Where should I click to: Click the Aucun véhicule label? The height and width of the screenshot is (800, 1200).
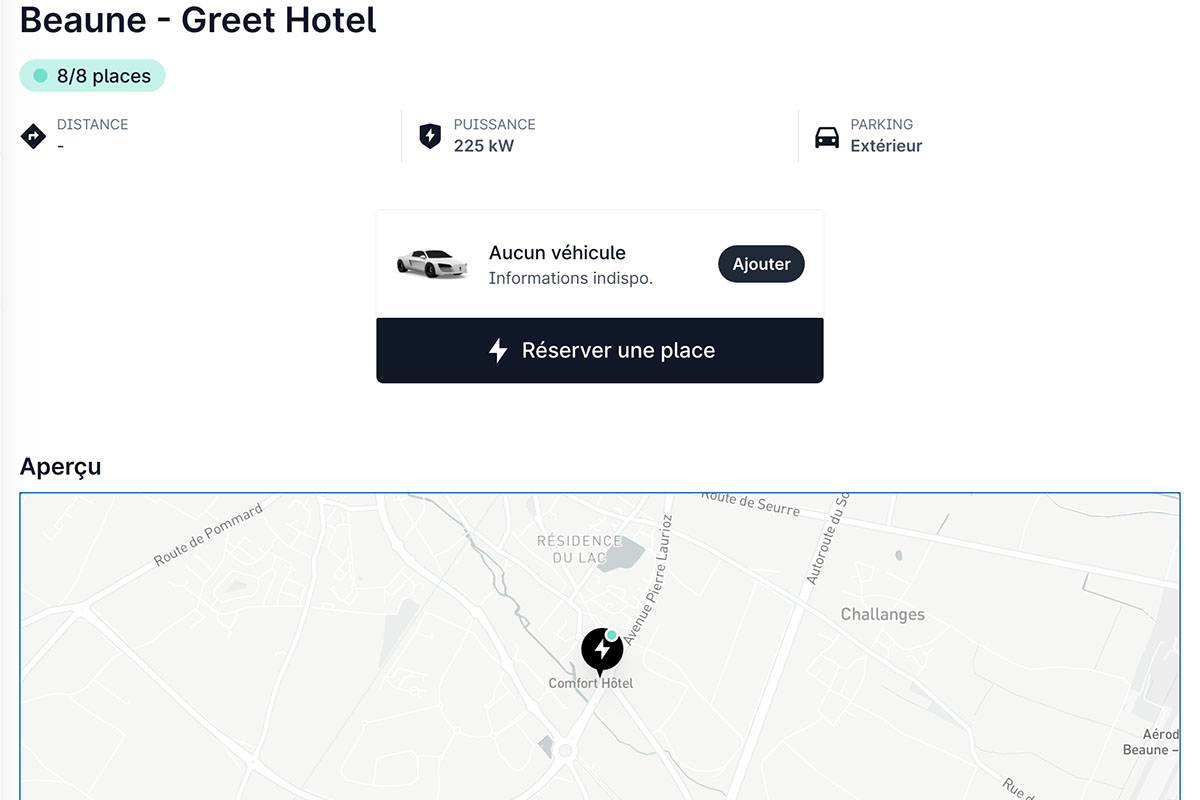tap(557, 253)
